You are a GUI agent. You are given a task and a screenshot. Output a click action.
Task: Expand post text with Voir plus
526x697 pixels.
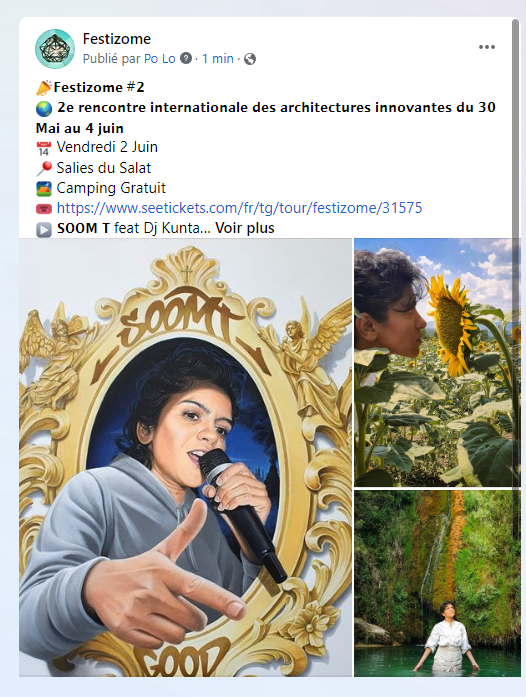245,228
